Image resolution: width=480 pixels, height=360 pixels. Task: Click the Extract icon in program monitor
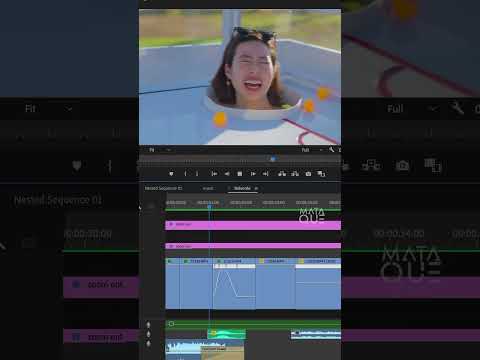(x=295, y=174)
